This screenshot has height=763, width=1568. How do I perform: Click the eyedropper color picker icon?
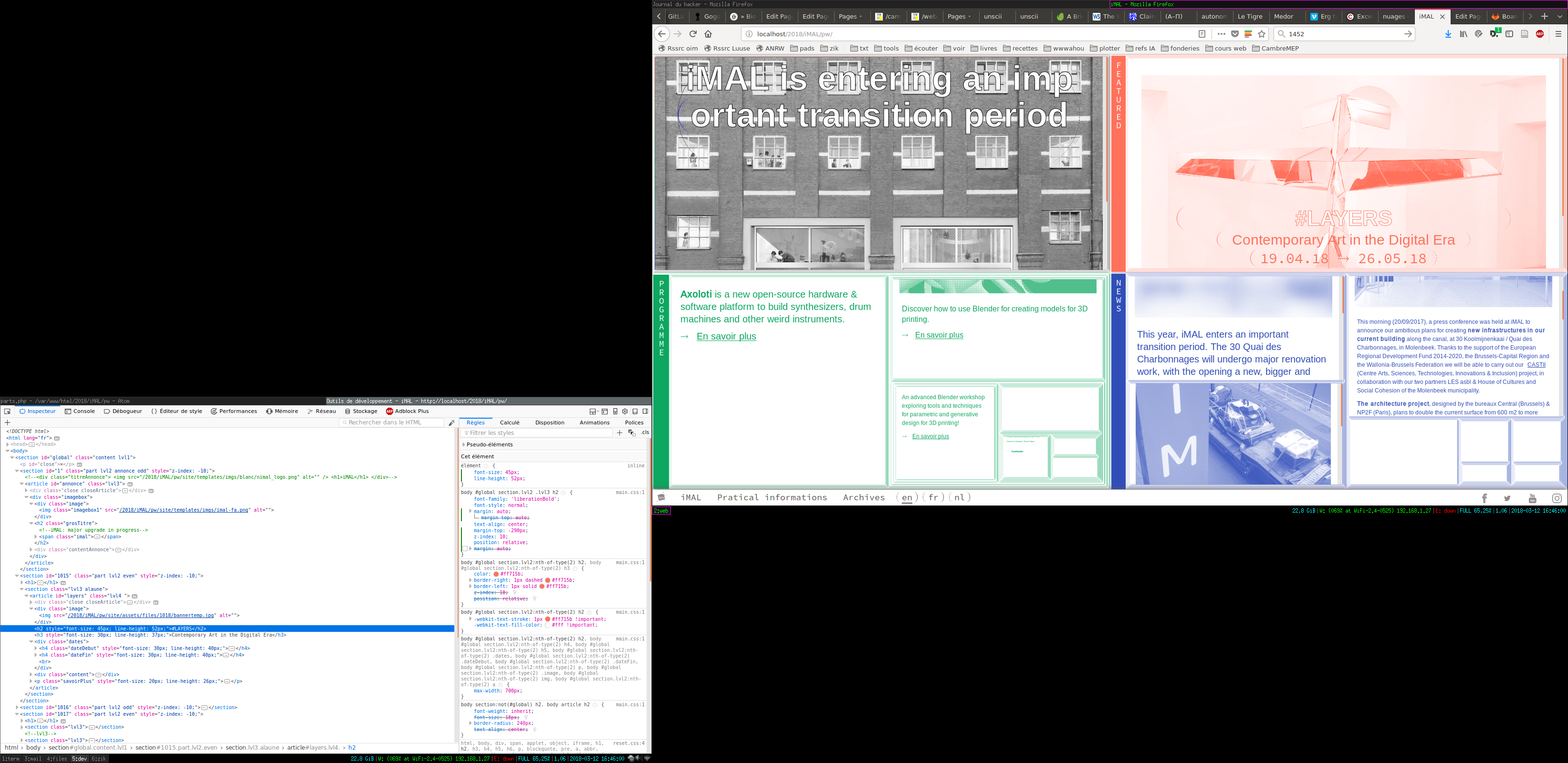click(452, 422)
